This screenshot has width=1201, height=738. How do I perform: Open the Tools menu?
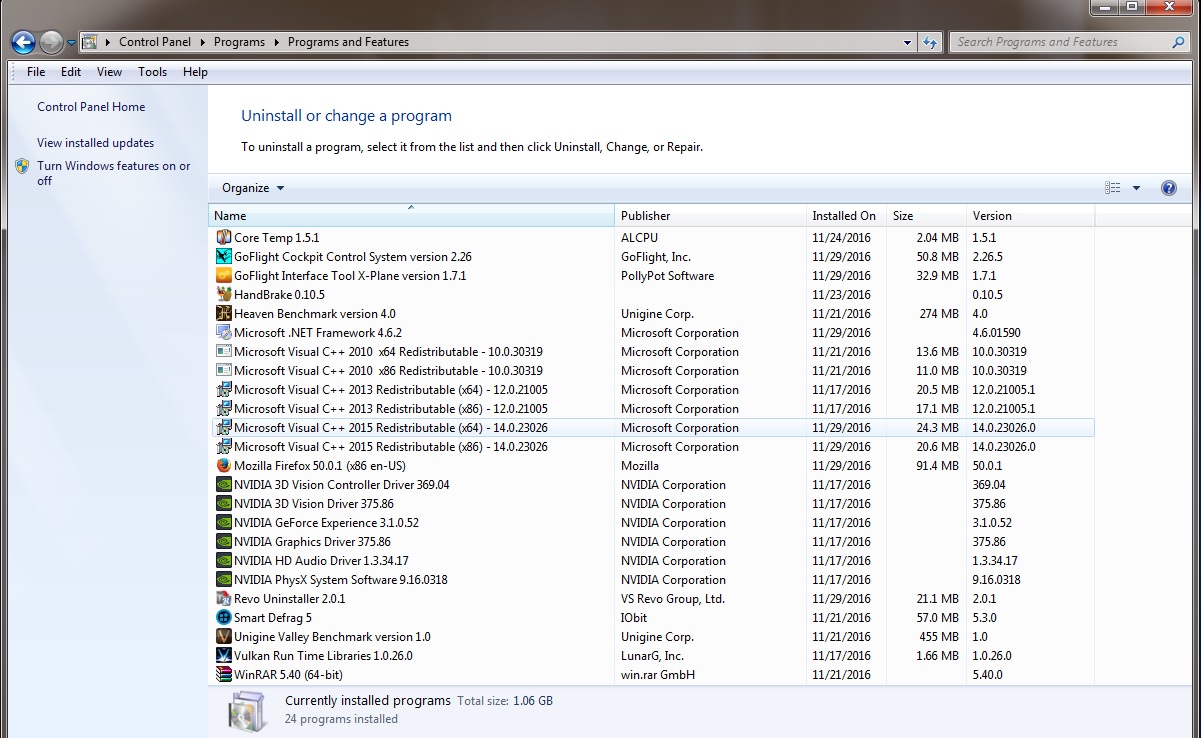tap(152, 72)
